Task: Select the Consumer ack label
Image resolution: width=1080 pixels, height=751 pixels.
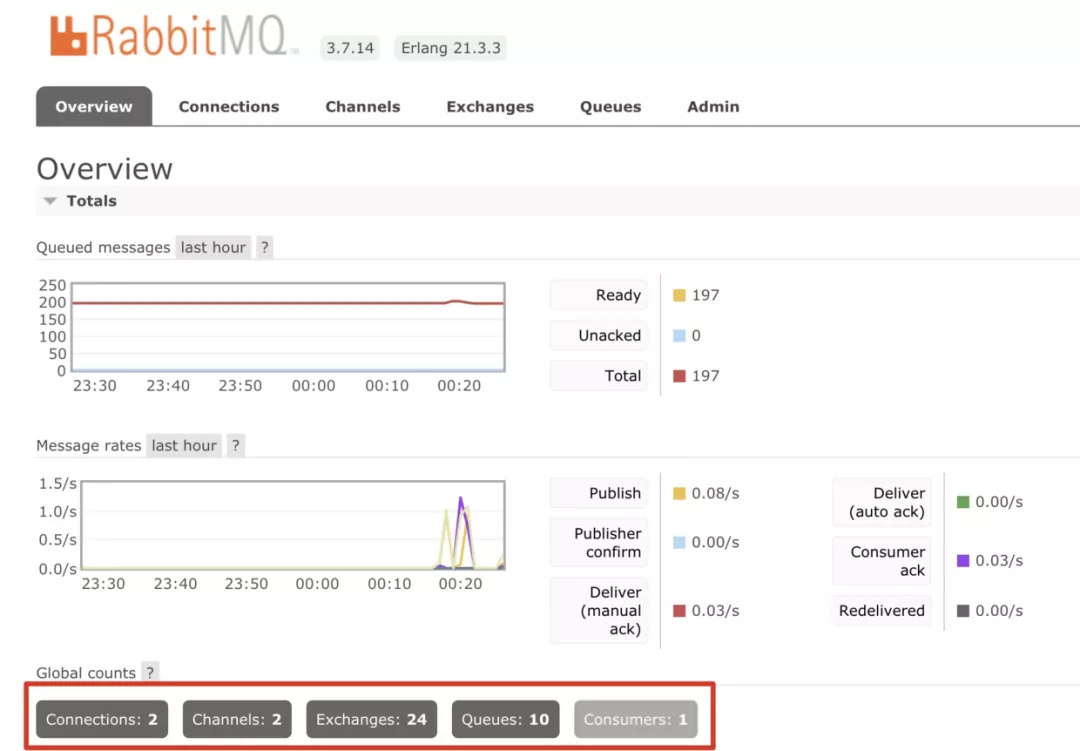Action: [x=882, y=561]
